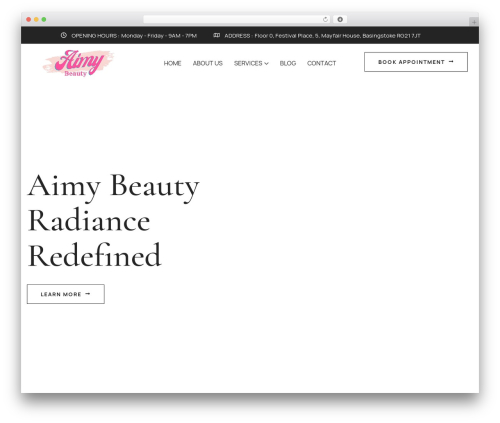Click the opening hours text

click(x=134, y=36)
